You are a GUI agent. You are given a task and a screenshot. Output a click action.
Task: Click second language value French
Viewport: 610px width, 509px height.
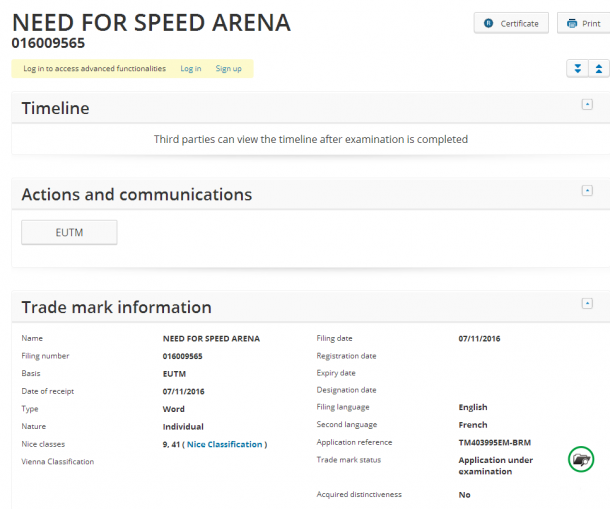[x=473, y=425]
